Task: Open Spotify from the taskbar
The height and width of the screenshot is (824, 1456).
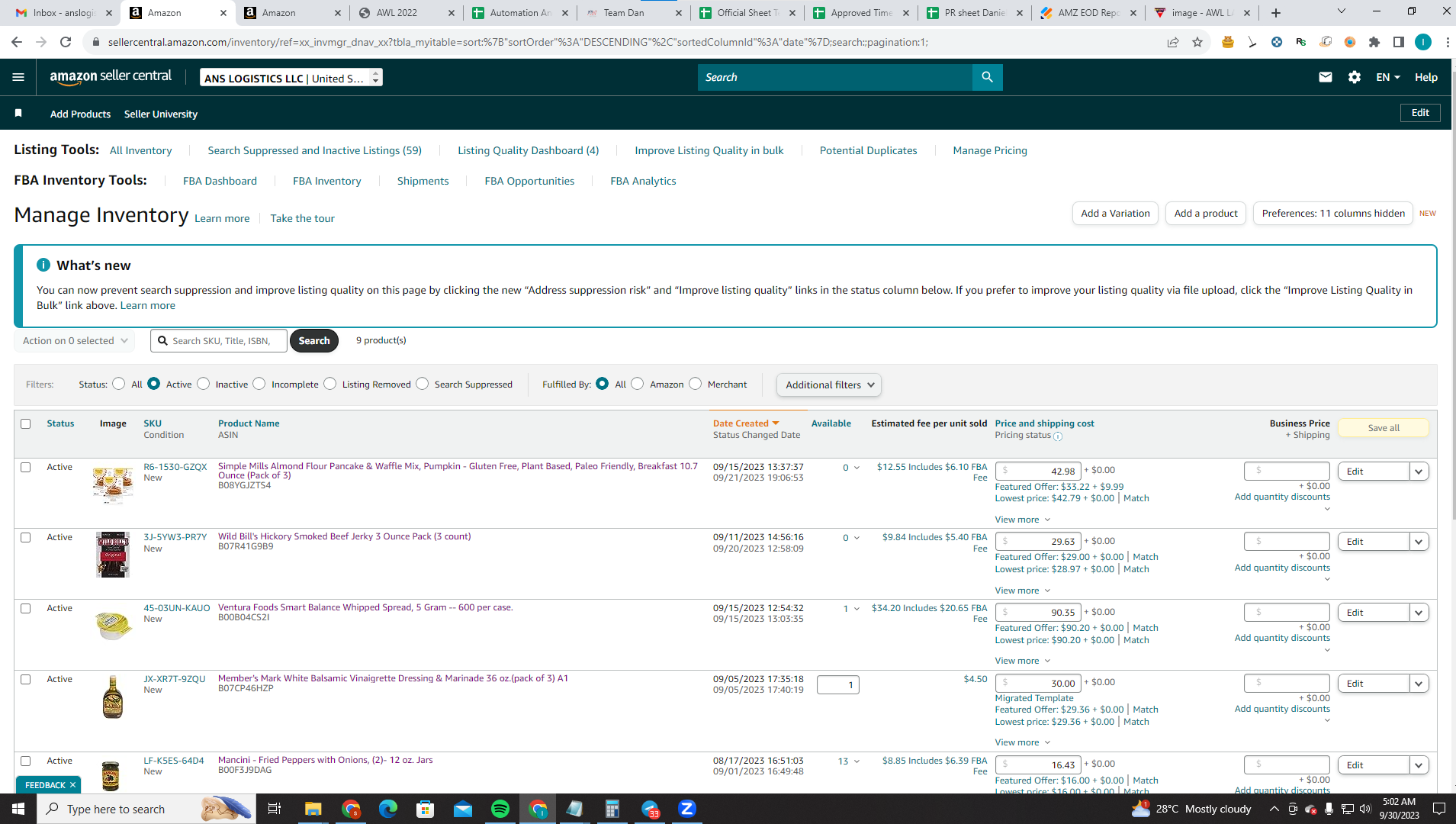Action: [x=500, y=809]
